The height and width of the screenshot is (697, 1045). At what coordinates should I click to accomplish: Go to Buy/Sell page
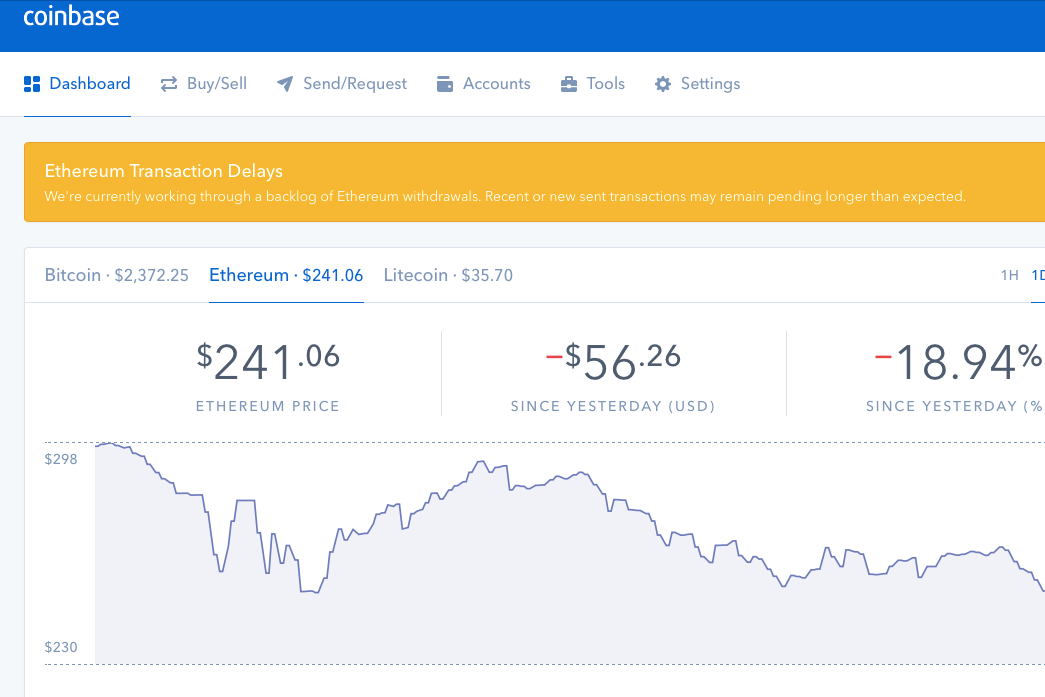[x=203, y=84]
